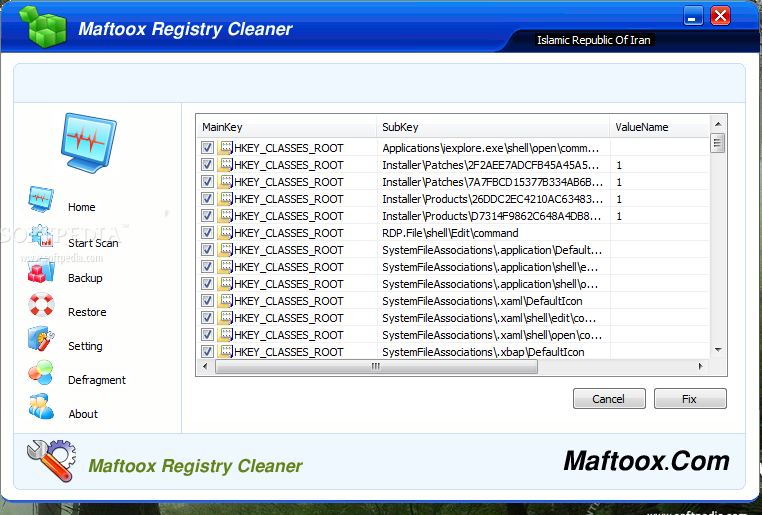Uncheck the .xaml\DefaultIcon row checkbox
The height and width of the screenshot is (515, 762).
point(208,301)
